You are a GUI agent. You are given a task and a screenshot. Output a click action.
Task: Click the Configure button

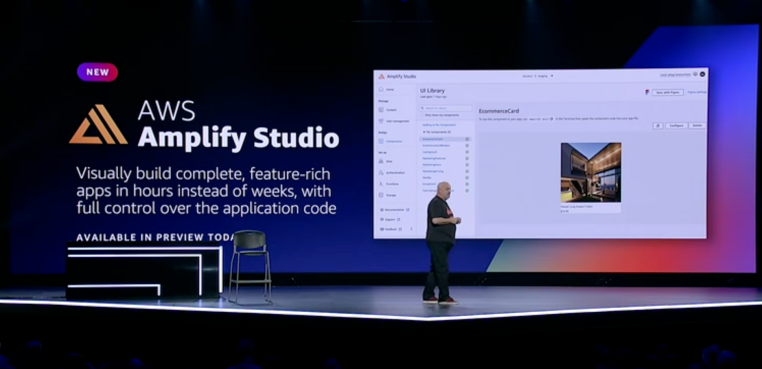(x=676, y=125)
